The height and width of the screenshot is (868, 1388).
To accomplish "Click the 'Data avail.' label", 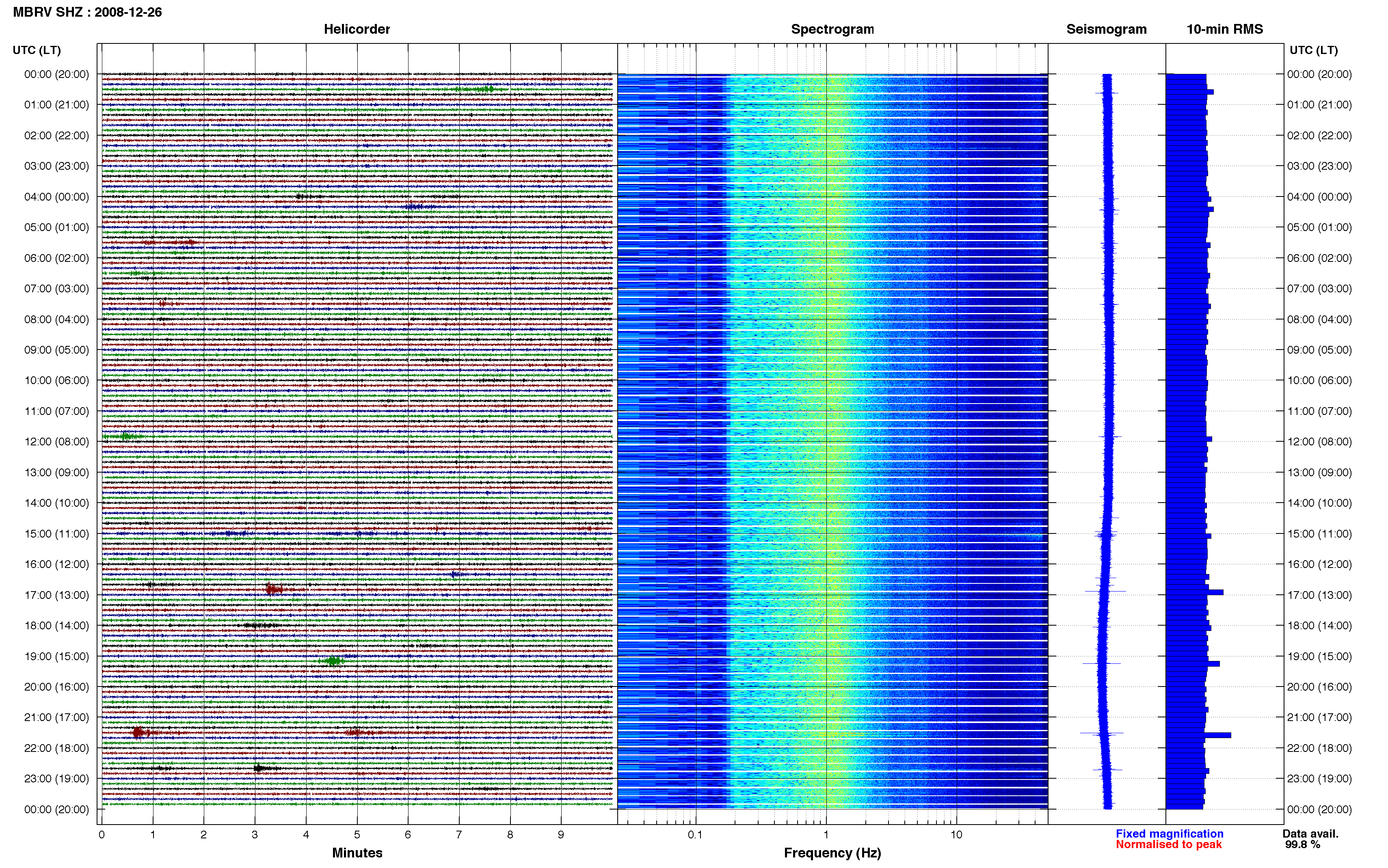I will pos(1310,833).
